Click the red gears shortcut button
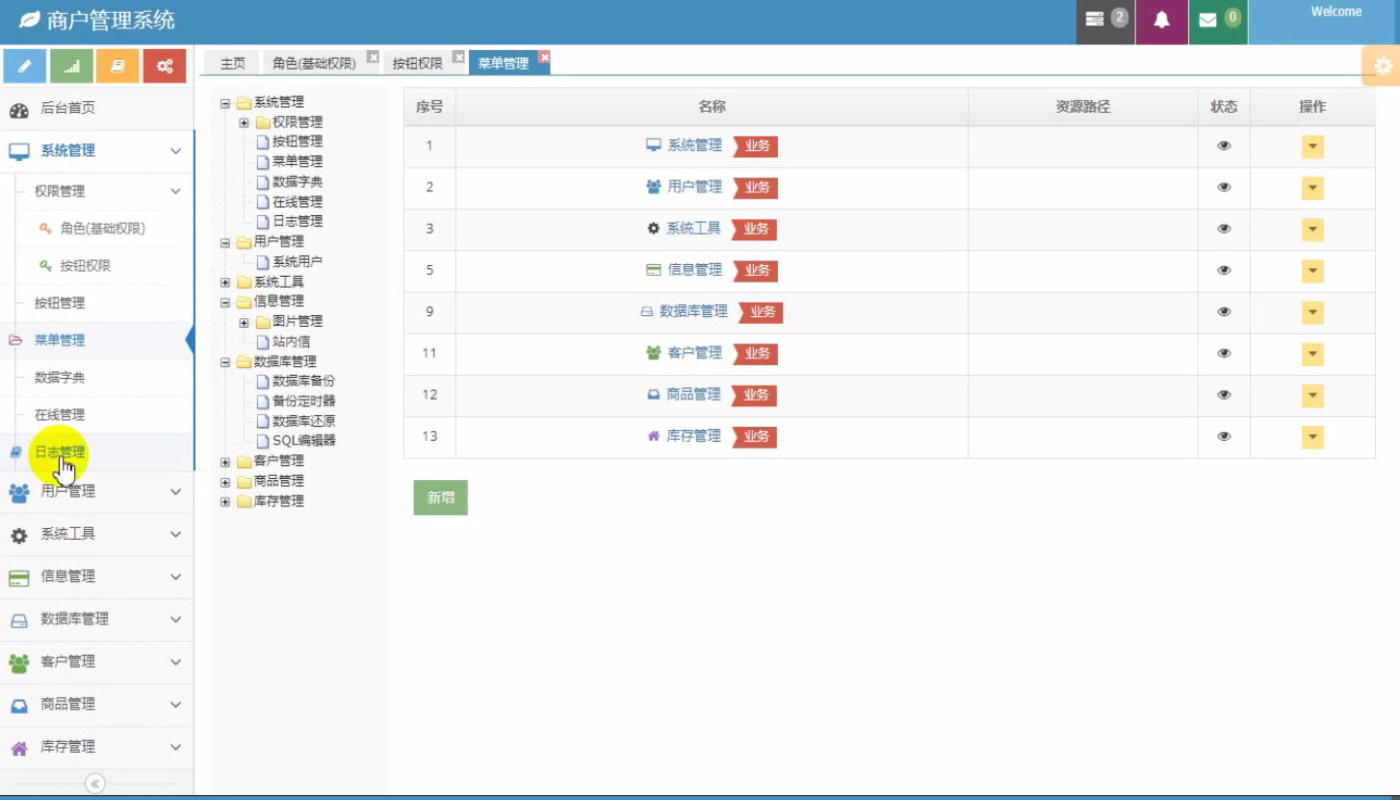This screenshot has height=800, width=1400. click(164, 66)
